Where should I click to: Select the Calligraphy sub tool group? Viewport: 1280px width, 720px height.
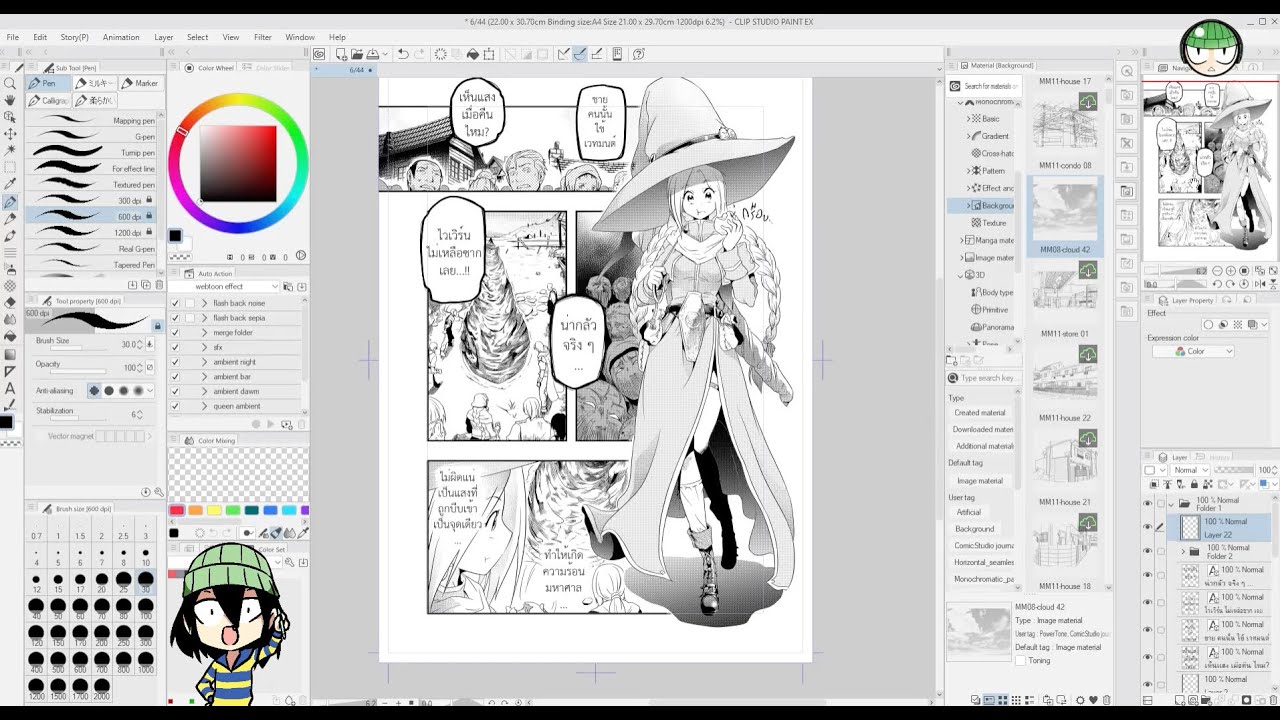(49, 100)
